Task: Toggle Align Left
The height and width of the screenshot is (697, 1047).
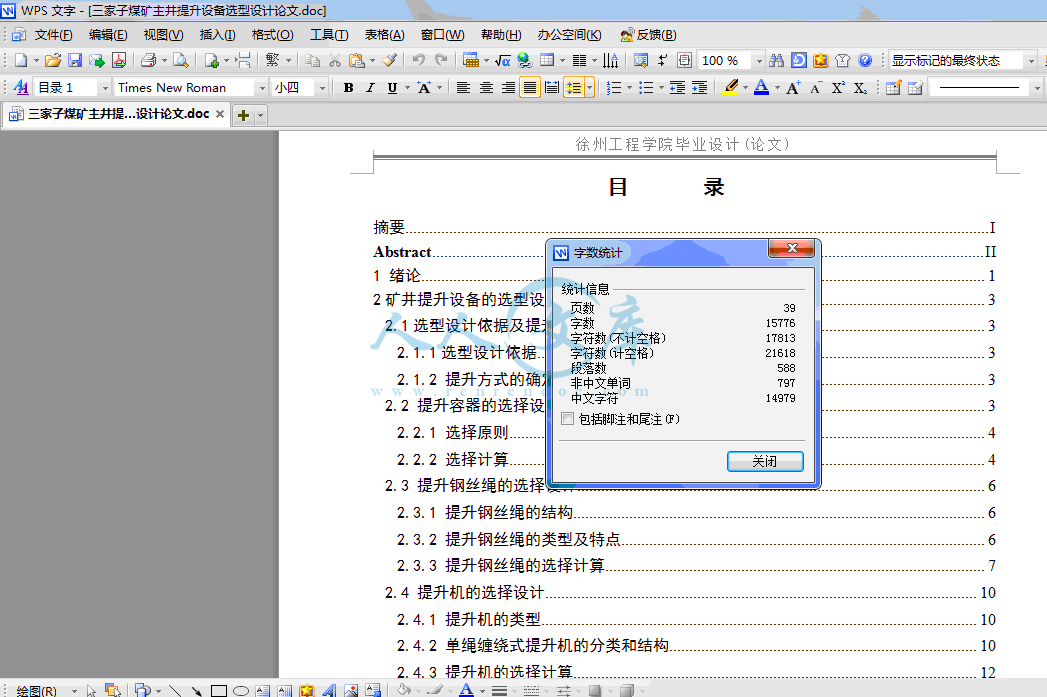Action: (463, 87)
